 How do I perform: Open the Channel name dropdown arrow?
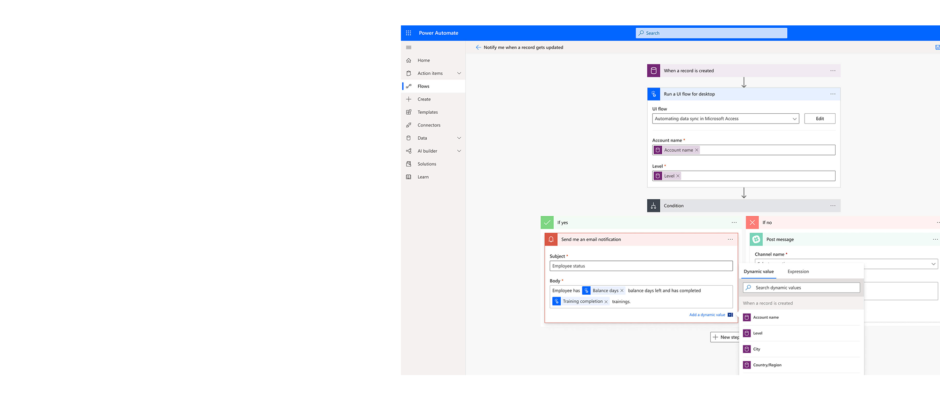tap(933, 264)
